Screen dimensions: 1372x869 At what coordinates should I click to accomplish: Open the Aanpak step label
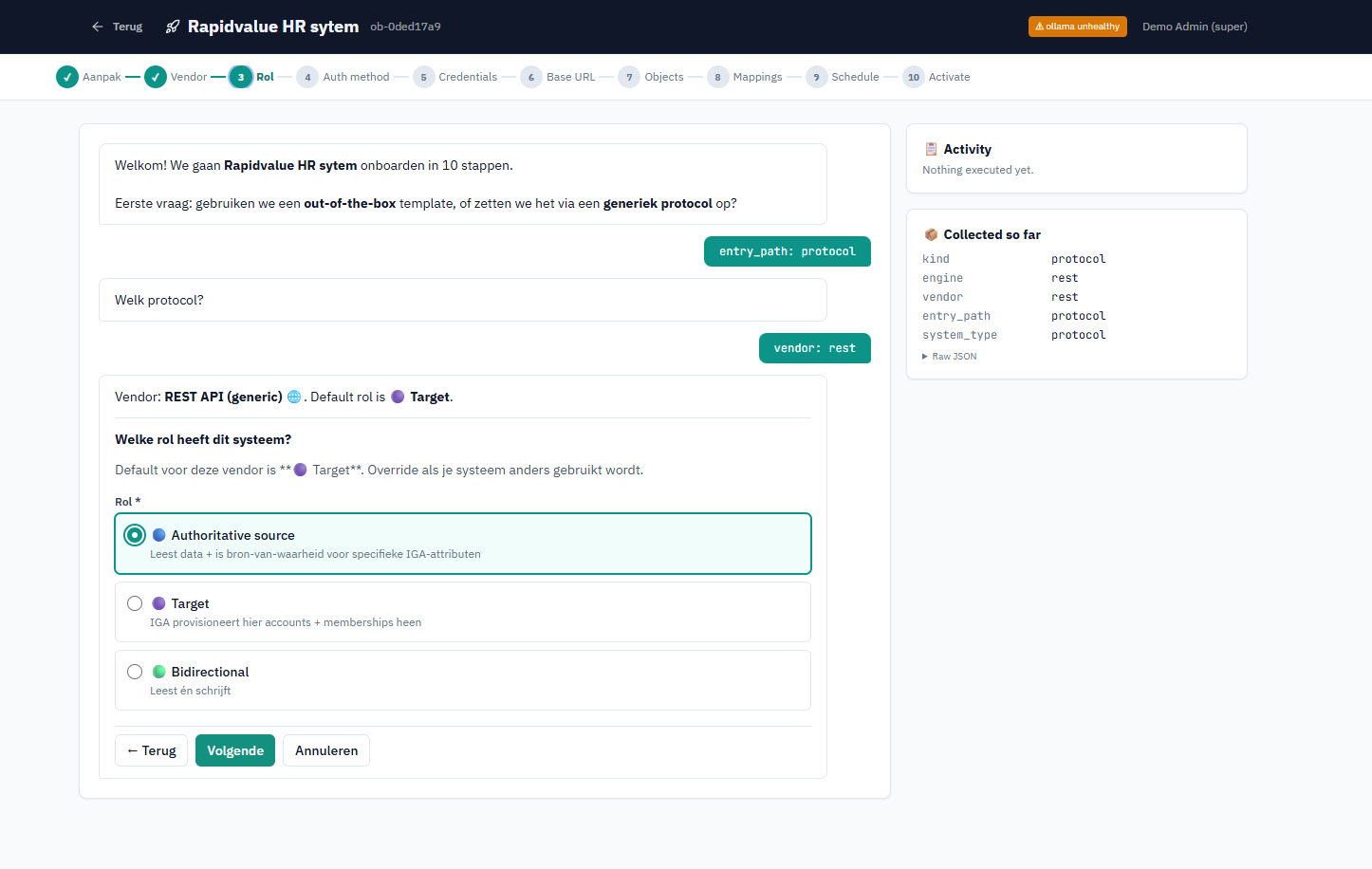[102, 77]
